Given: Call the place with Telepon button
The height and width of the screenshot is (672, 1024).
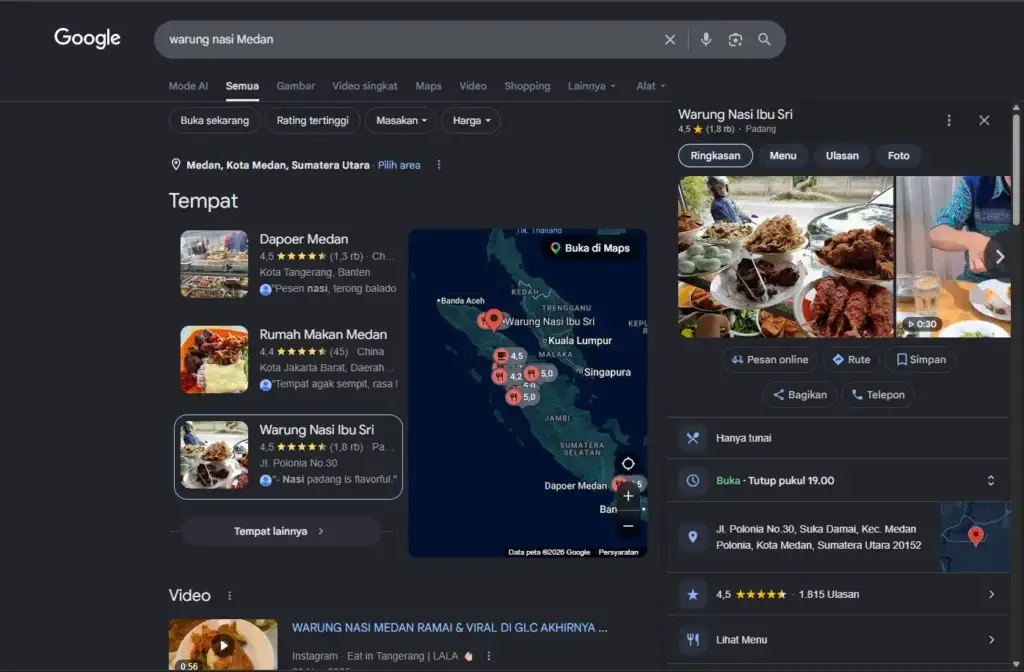Looking at the screenshot, I should (878, 395).
